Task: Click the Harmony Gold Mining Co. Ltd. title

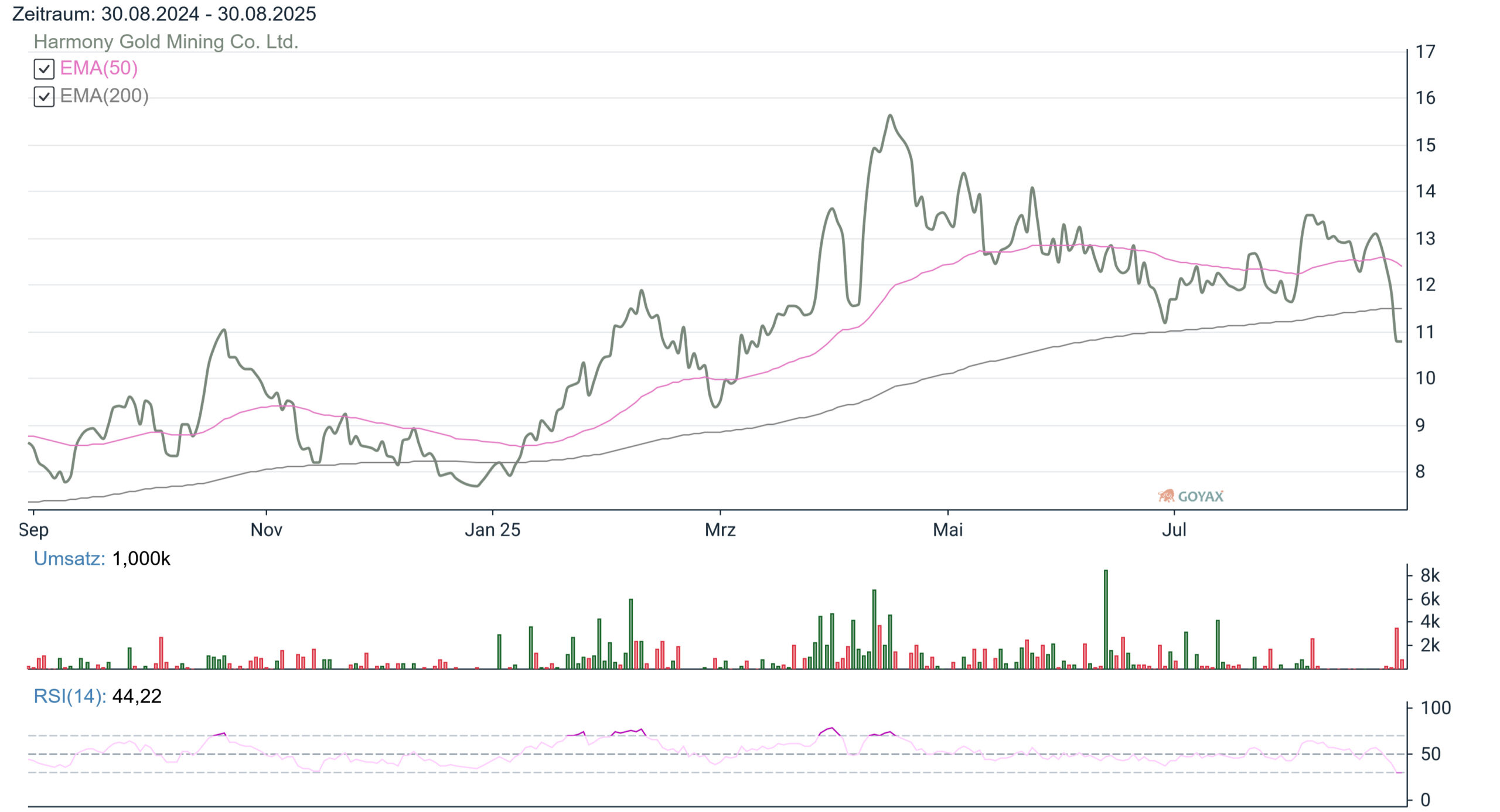Action: point(166,42)
